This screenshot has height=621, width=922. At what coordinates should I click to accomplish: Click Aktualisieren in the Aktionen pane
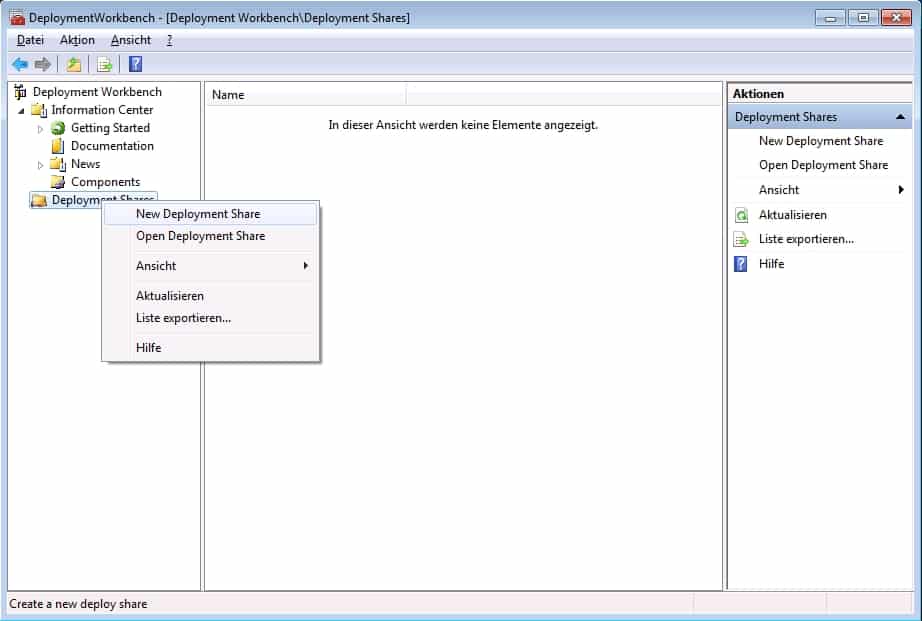(793, 215)
